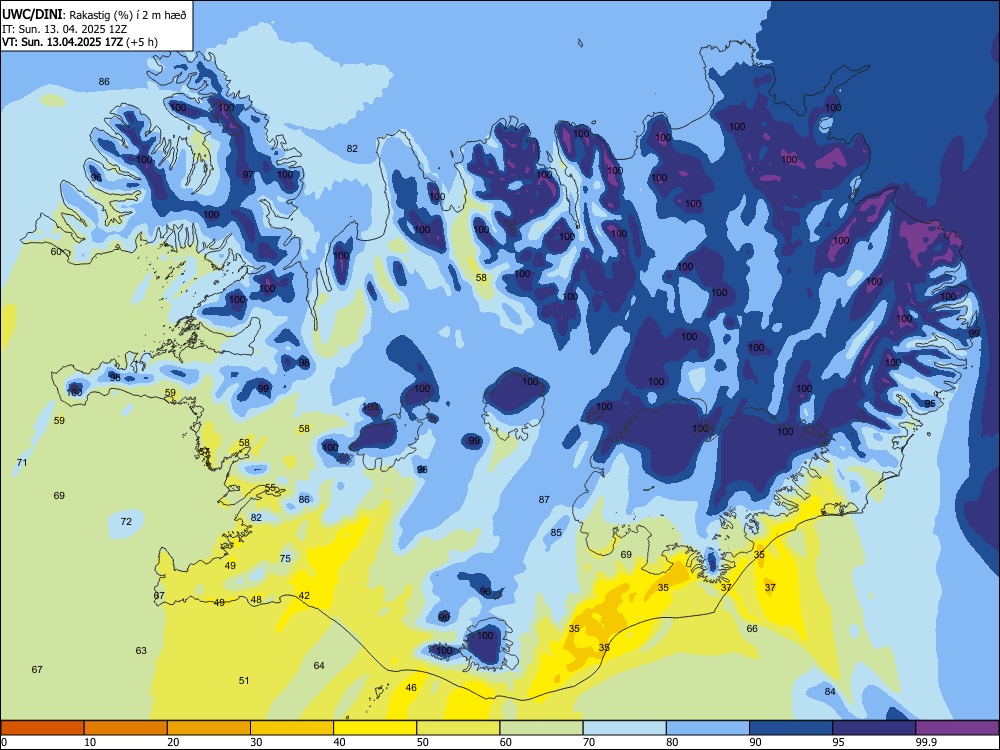Click the dark orange 0–10 legend swatch

(x=42, y=728)
